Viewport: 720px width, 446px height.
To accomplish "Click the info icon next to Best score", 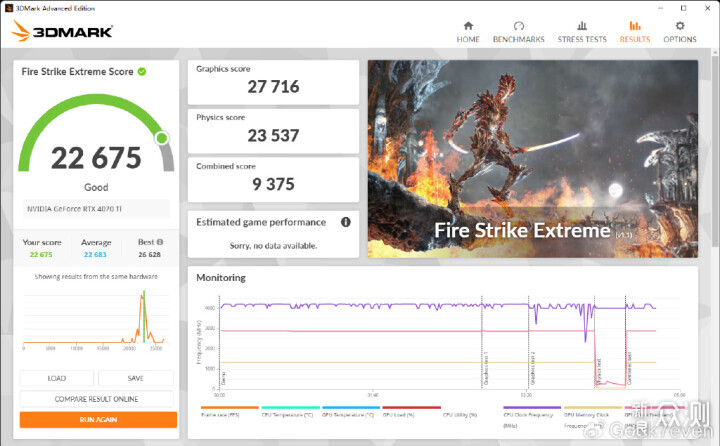I will coord(160,242).
